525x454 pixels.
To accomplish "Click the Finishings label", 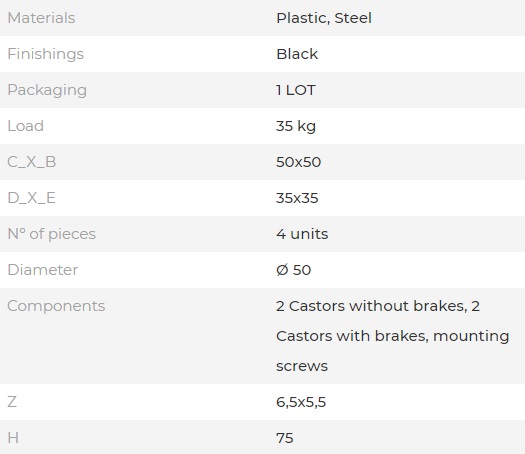I will coord(46,54).
